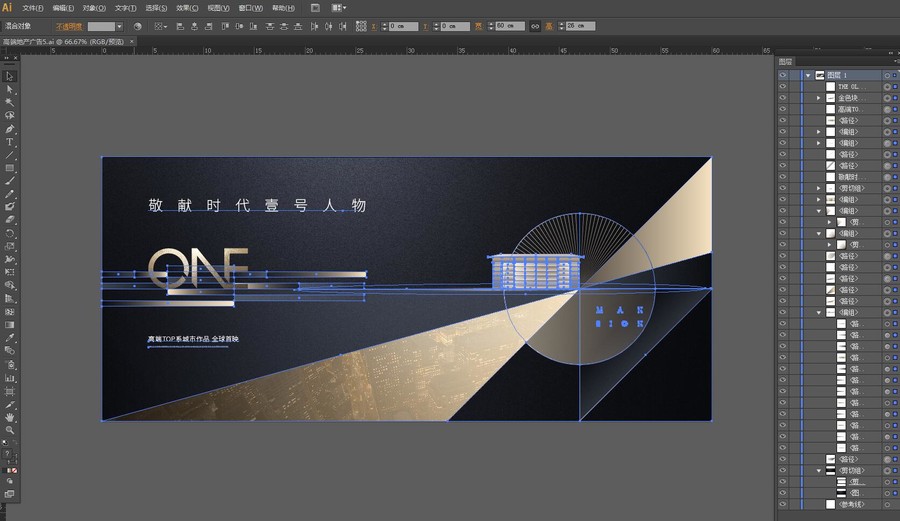Click the orange 高 height label

[549, 26]
